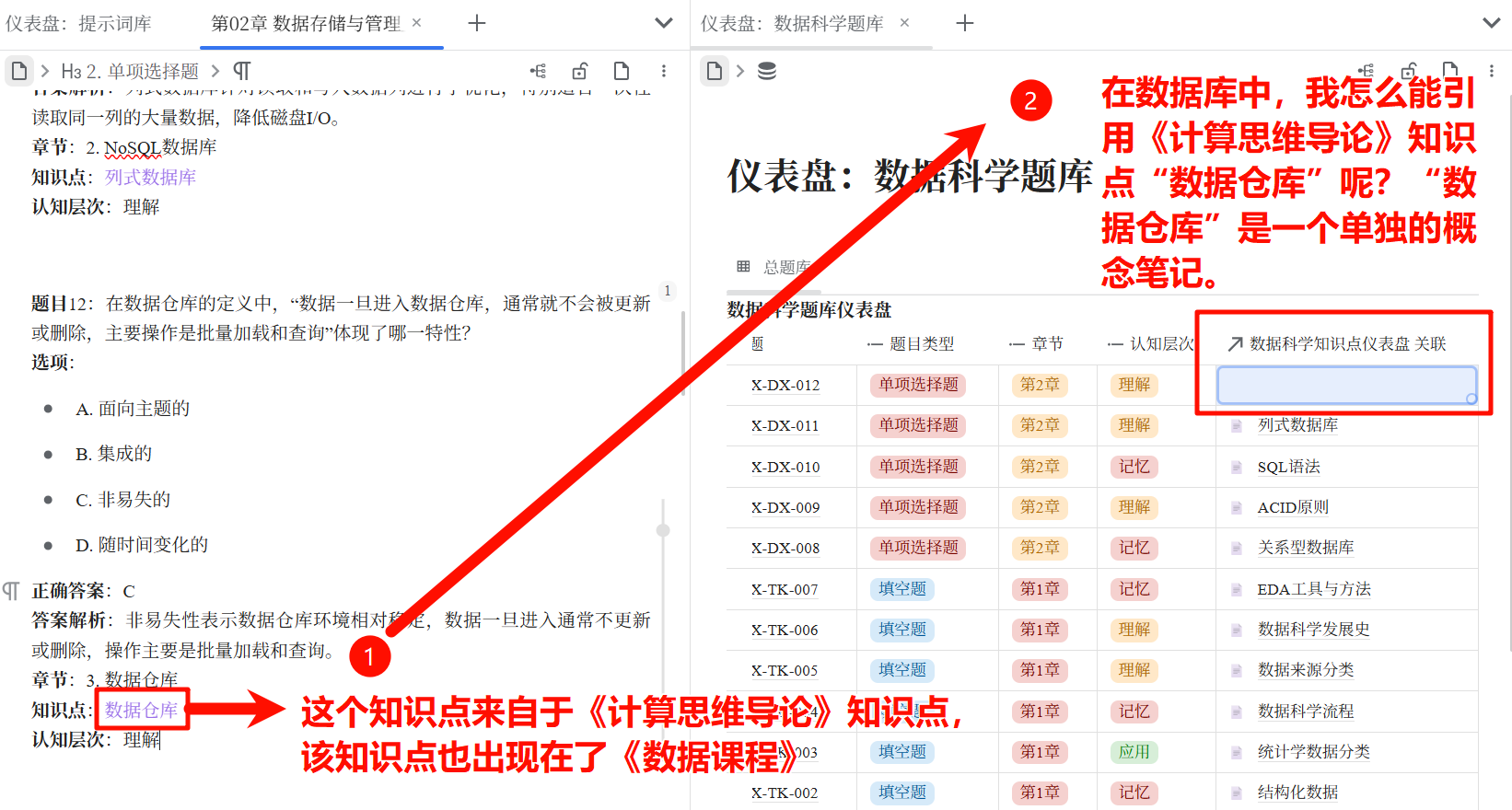Click document icon at left breadcrumb start

[x=19, y=71]
